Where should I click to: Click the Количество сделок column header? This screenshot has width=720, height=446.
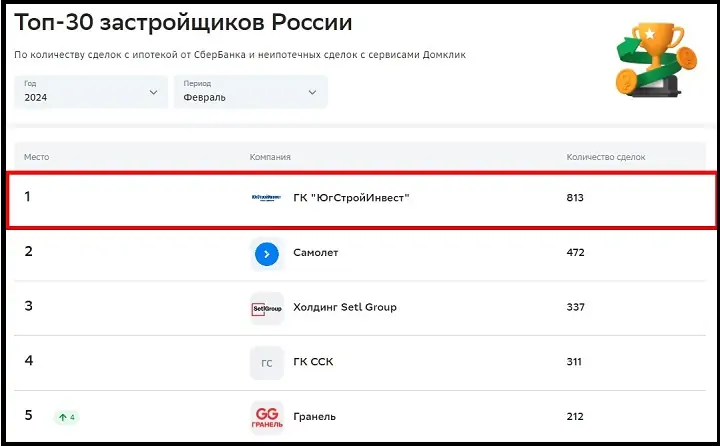(x=606, y=157)
